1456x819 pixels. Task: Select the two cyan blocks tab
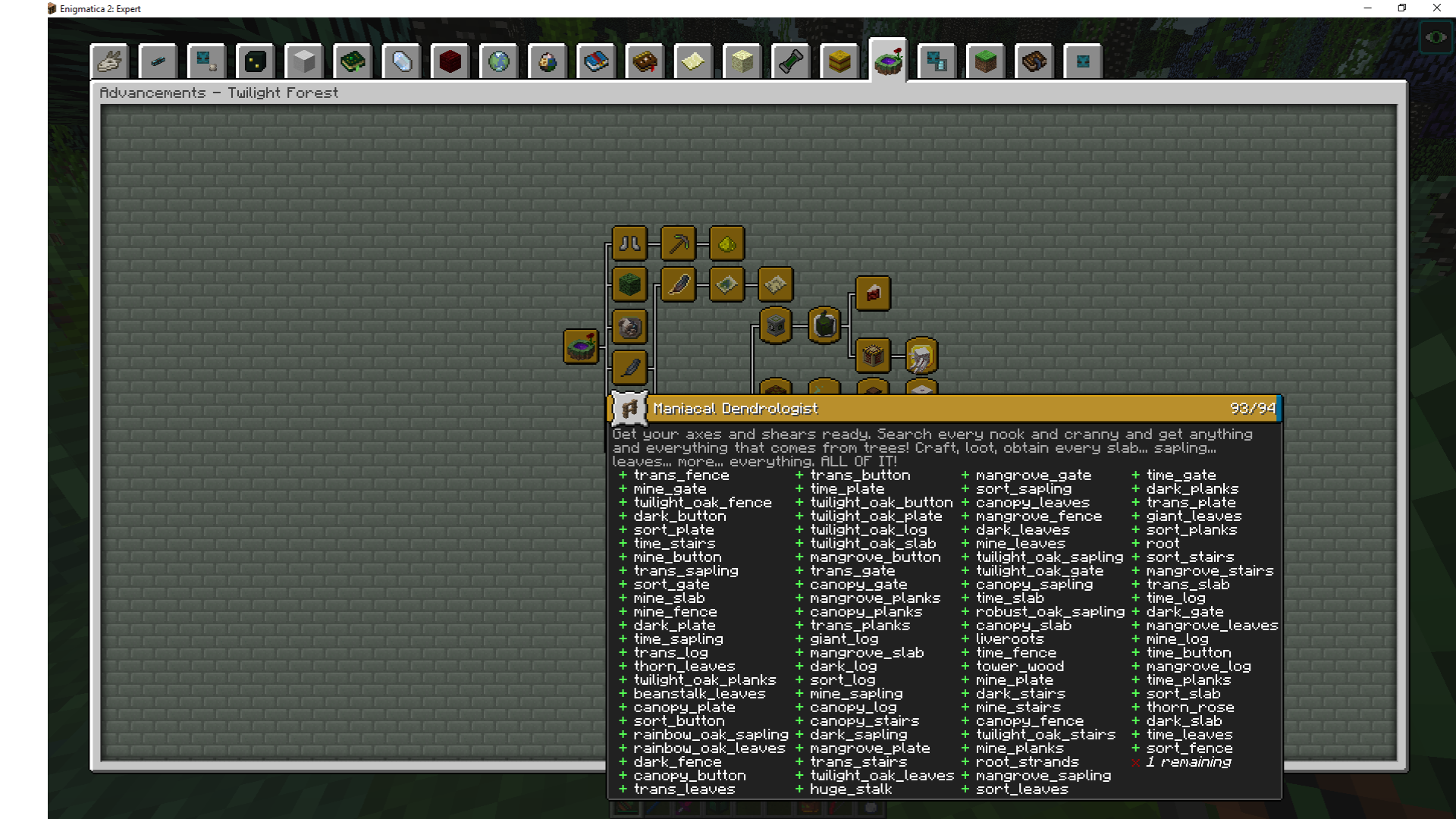pyautogui.click(x=937, y=61)
